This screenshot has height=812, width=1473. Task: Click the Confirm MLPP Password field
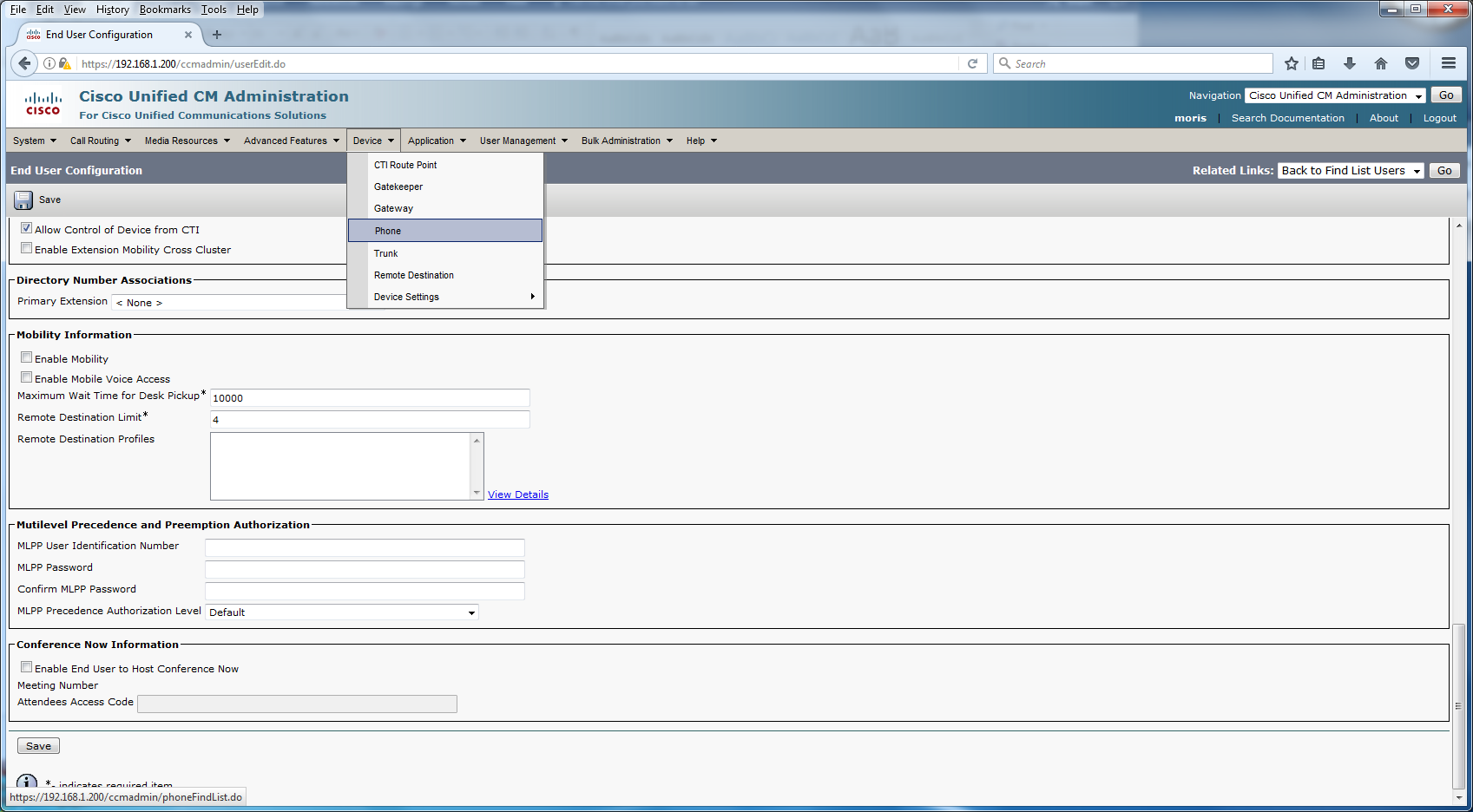point(365,591)
